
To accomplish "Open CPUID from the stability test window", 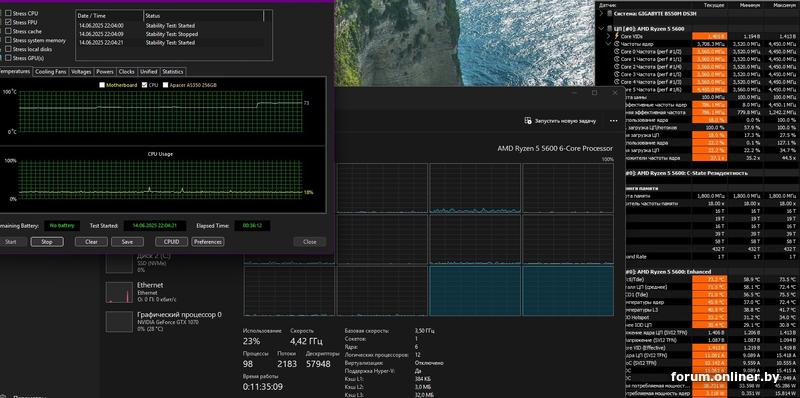I will [172, 242].
